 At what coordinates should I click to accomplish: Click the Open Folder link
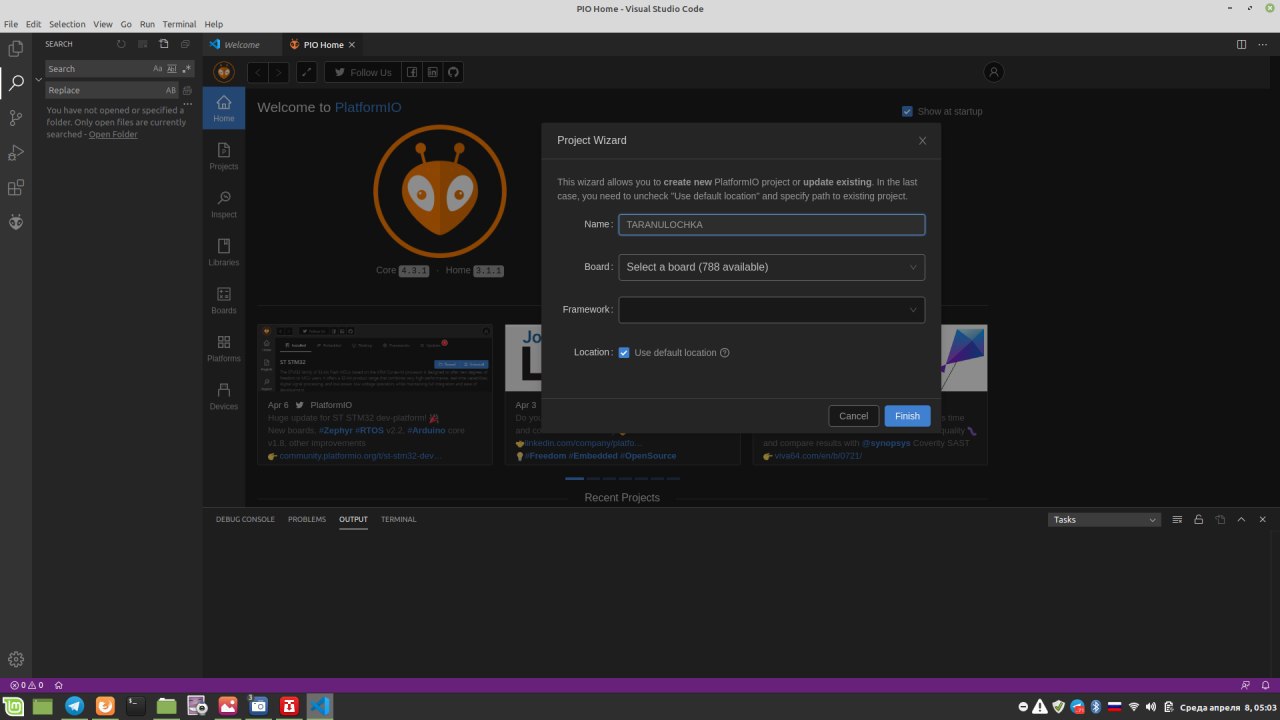pyautogui.click(x=113, y=134)
